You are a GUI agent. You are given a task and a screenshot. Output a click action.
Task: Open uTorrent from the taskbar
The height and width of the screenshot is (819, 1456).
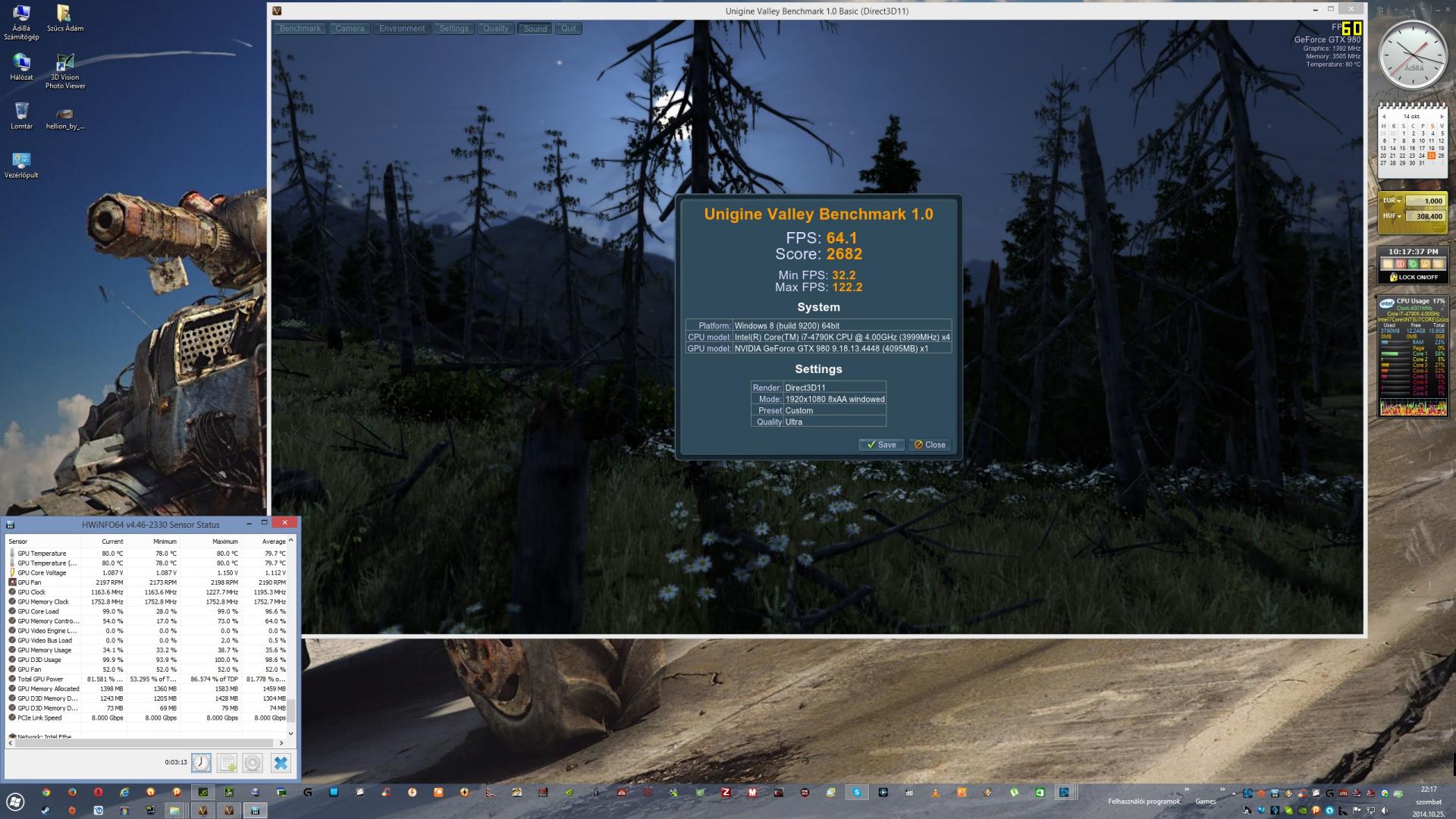[1014, 792]
